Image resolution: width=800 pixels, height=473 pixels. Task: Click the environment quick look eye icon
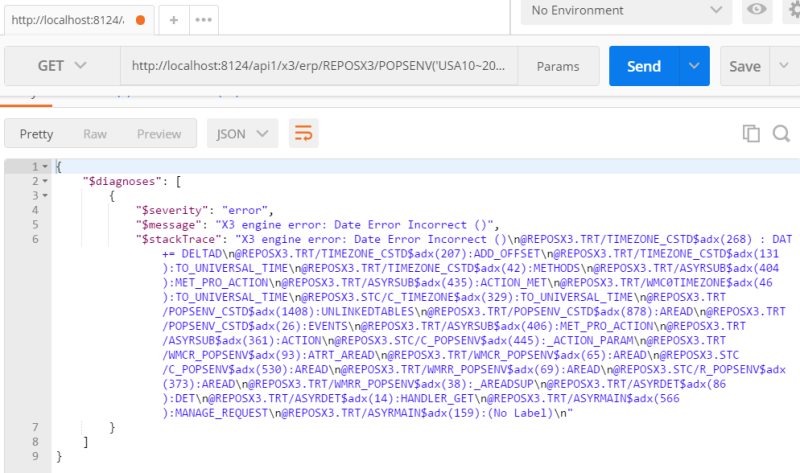coord(757,9)
